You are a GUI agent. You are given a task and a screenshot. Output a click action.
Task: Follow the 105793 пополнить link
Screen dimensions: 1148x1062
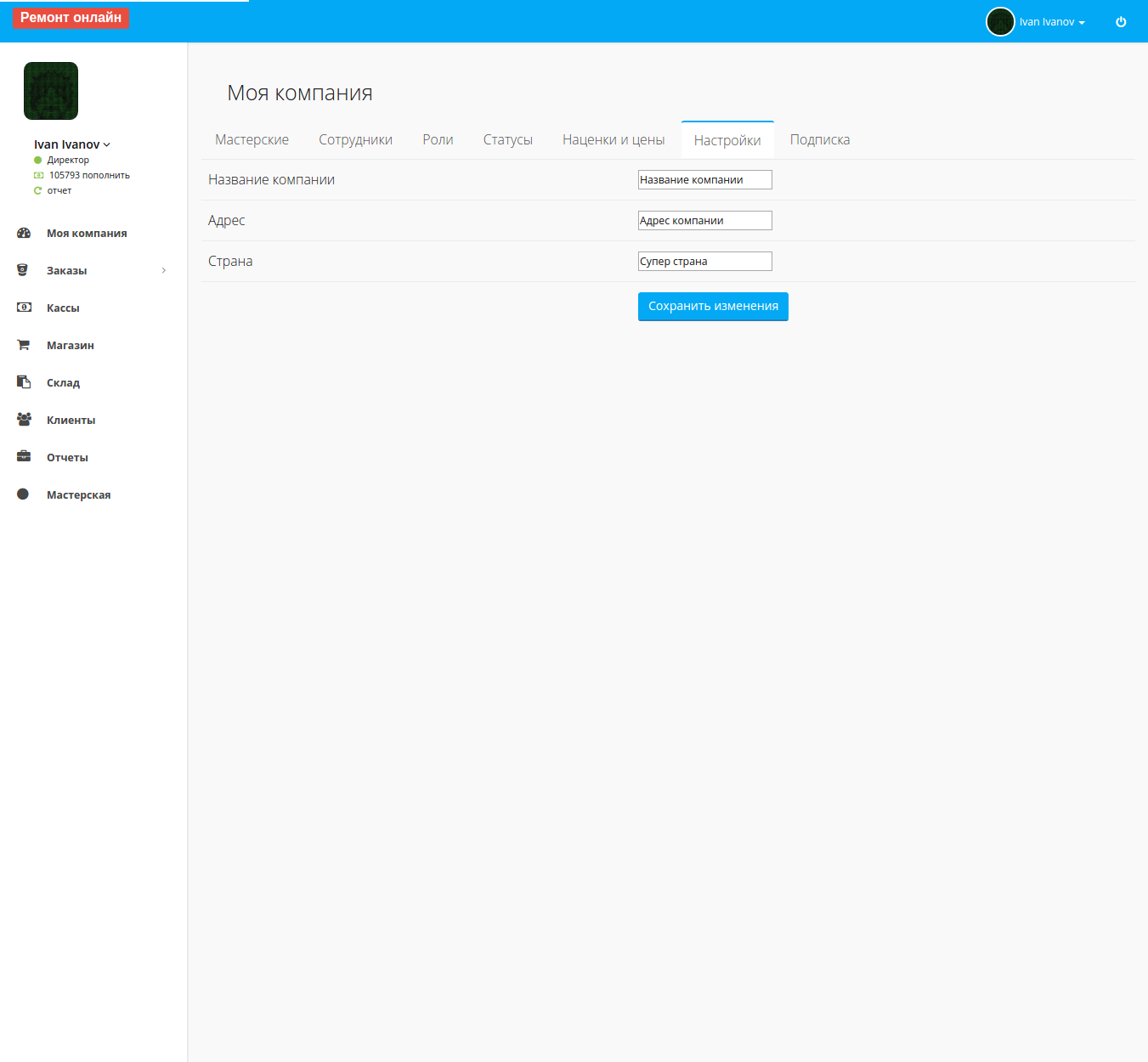click(x=89, y=175)
